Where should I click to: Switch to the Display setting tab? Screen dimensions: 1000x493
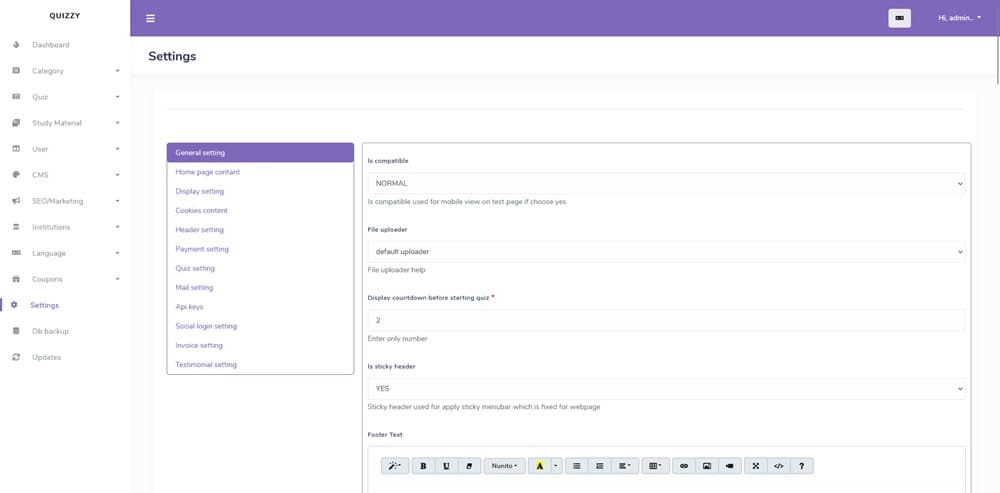[x=260, y=191]
